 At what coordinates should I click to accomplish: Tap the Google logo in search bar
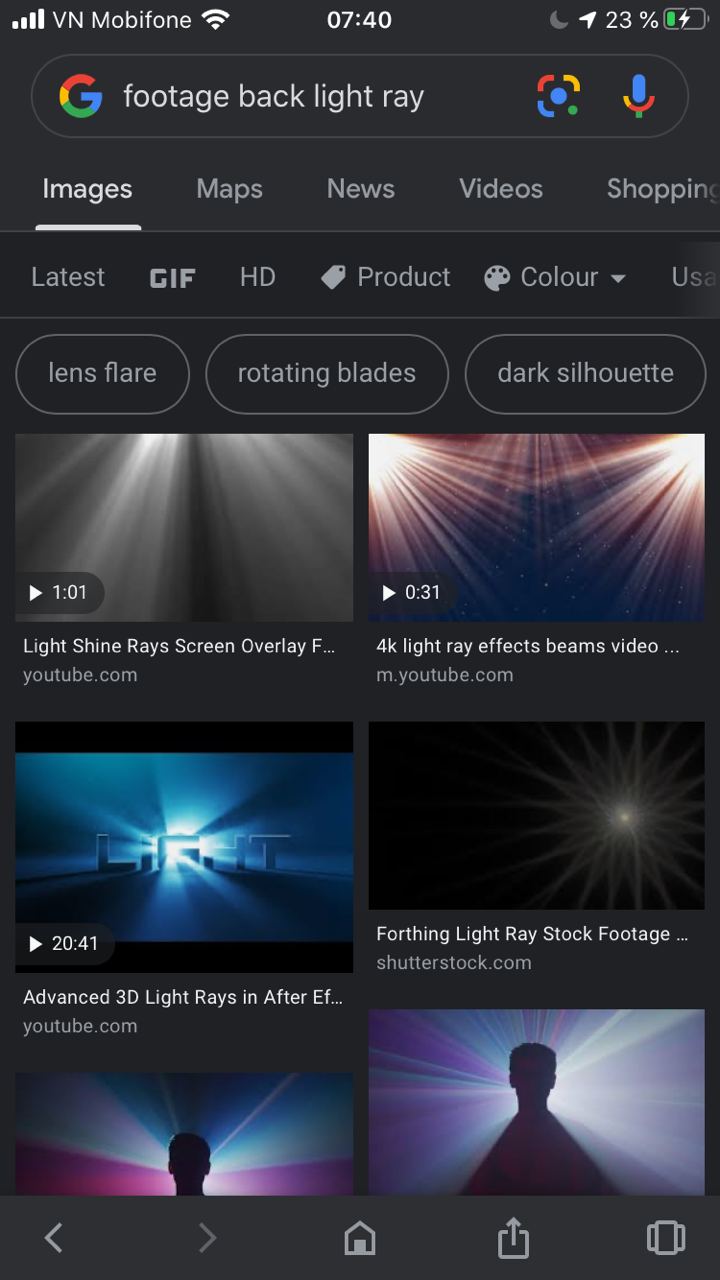click(81, 96)
